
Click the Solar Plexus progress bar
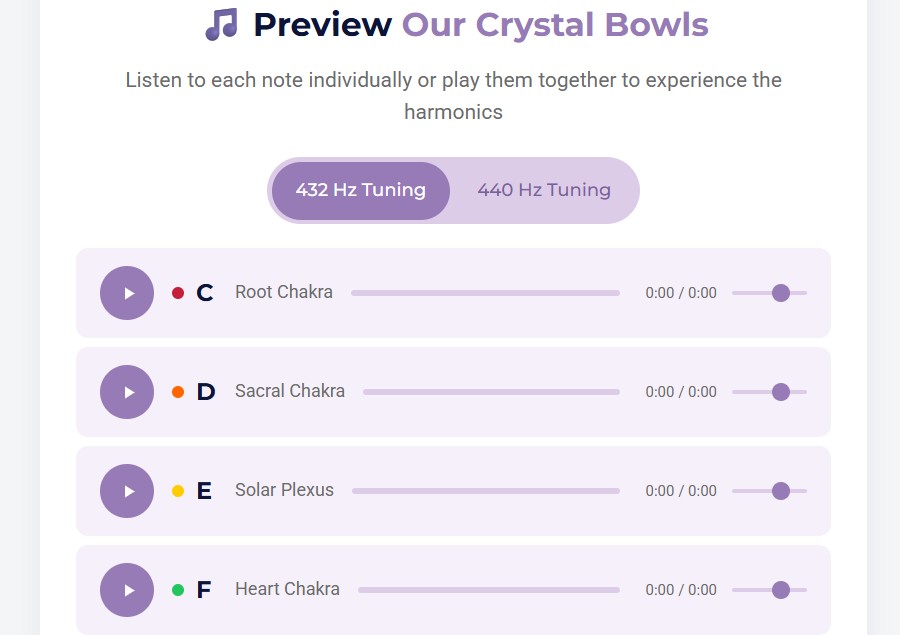[x=485, y=490]
